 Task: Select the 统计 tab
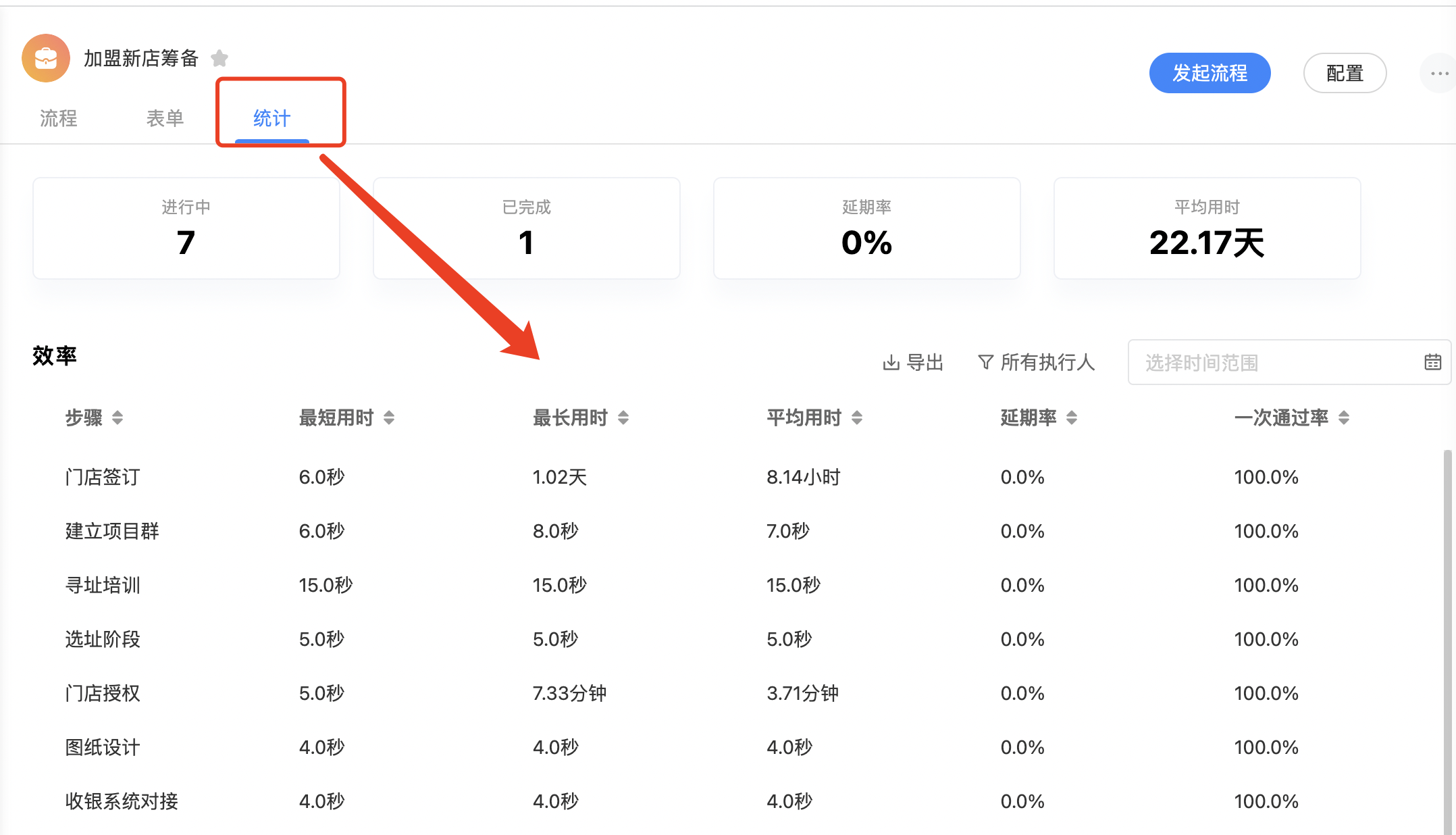coord(271,118)
